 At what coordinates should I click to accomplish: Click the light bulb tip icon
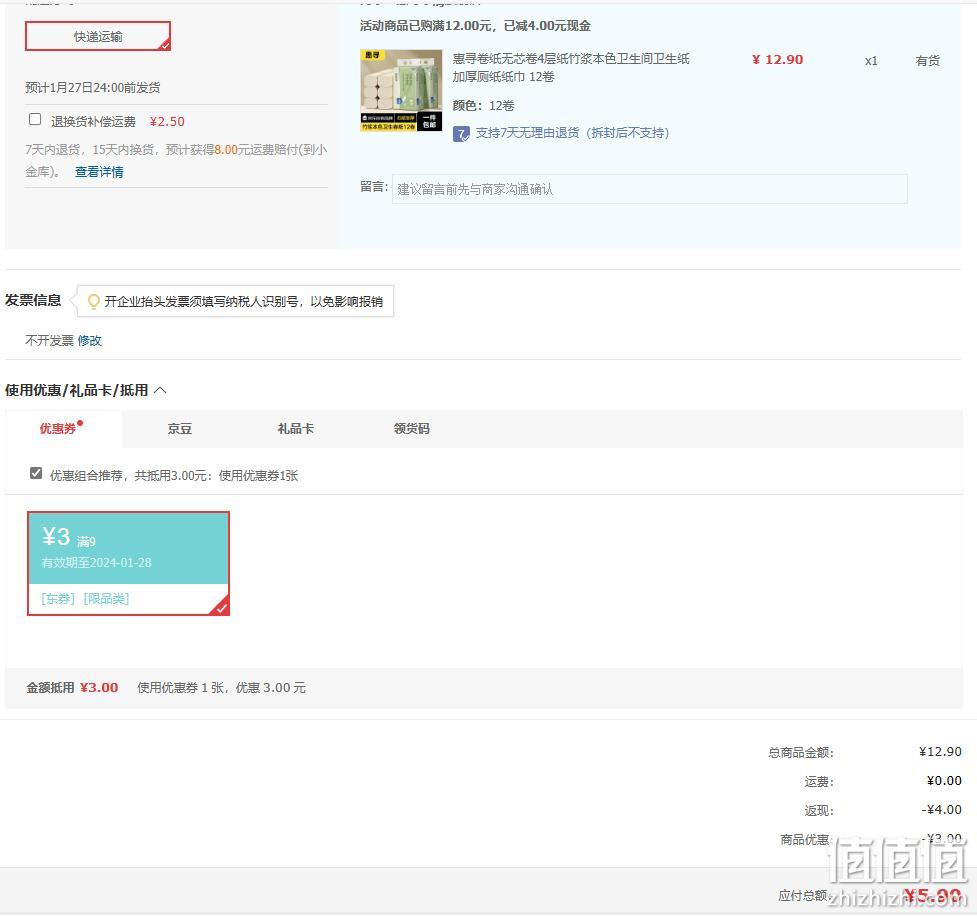pos(93,302)
